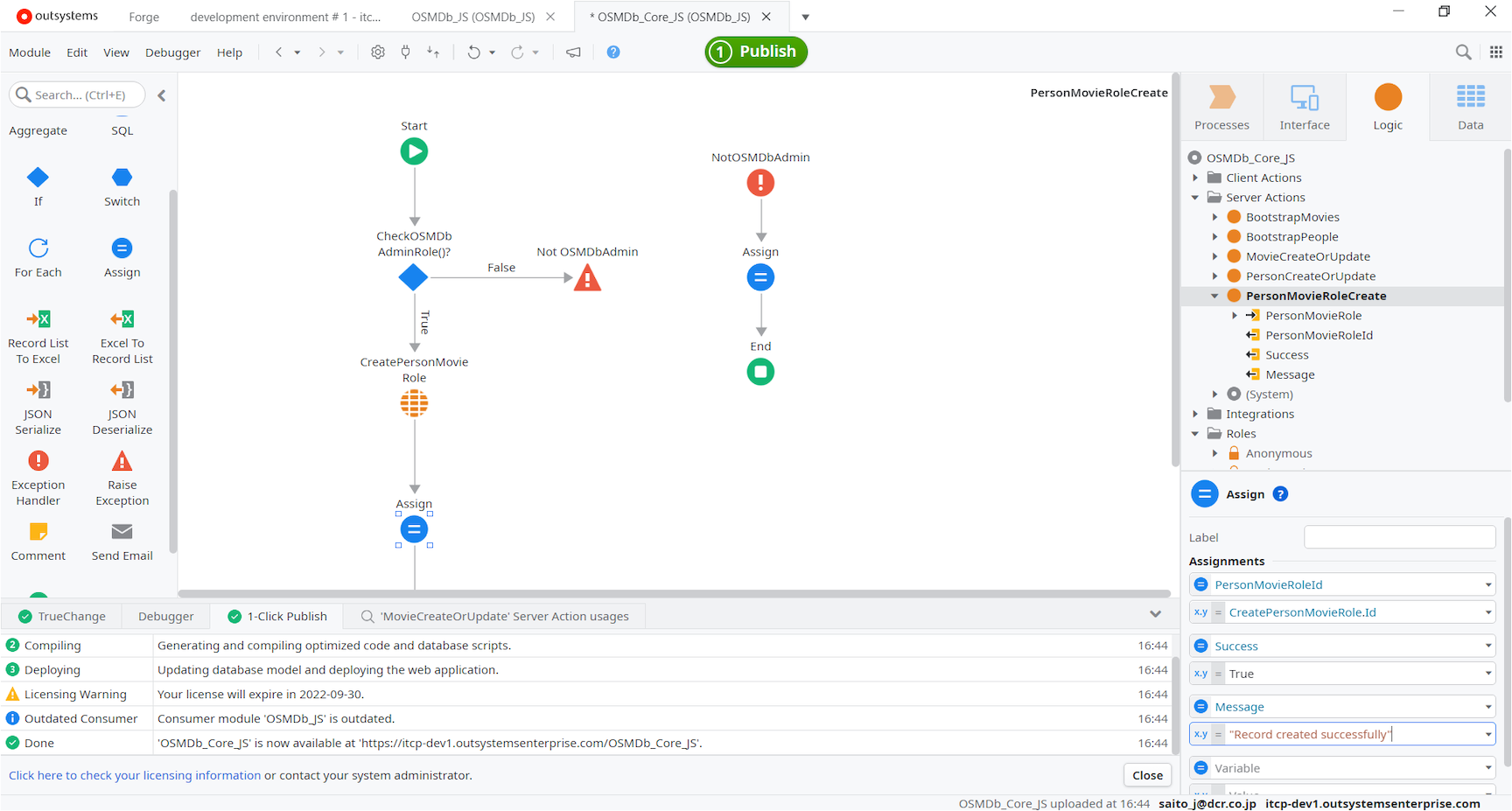Switch to the Data layer tab
The image size is (1512, 811).
(1470, 107)
